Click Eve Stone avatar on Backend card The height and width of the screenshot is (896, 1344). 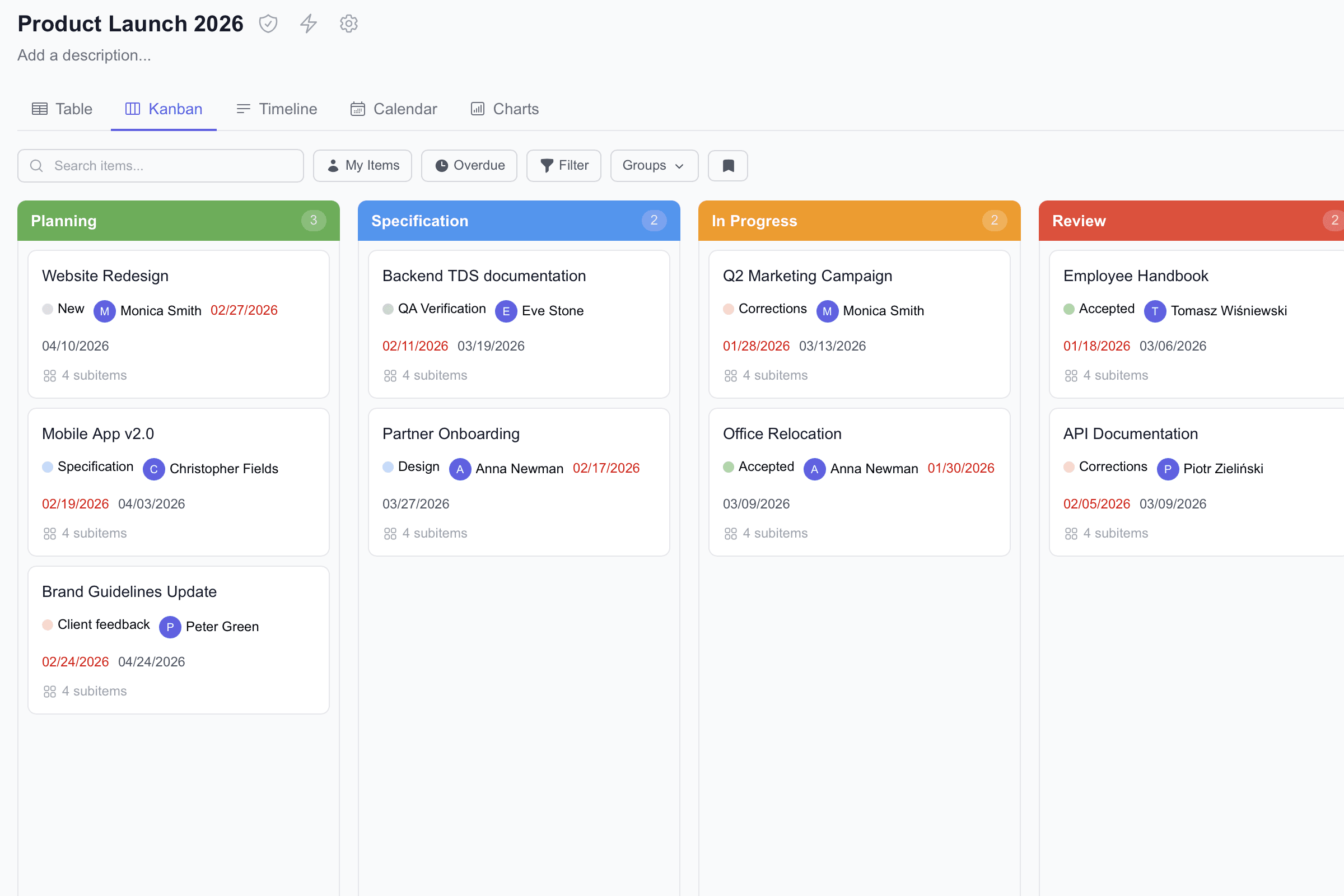click(x=506, y=311)
